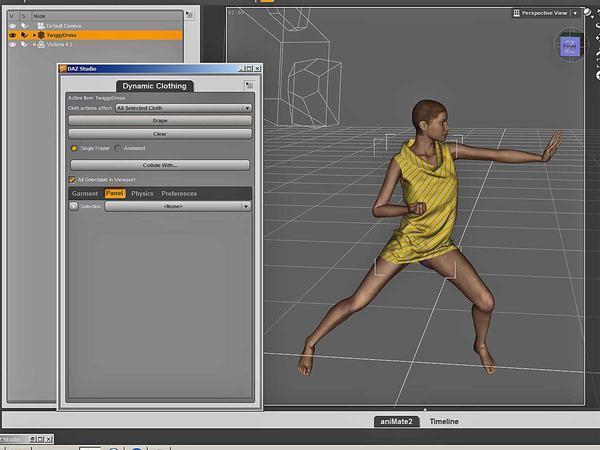Viewport: 600px width, 450px height.
Task: Click the Selection arrow button
Action: coord(73,206)
